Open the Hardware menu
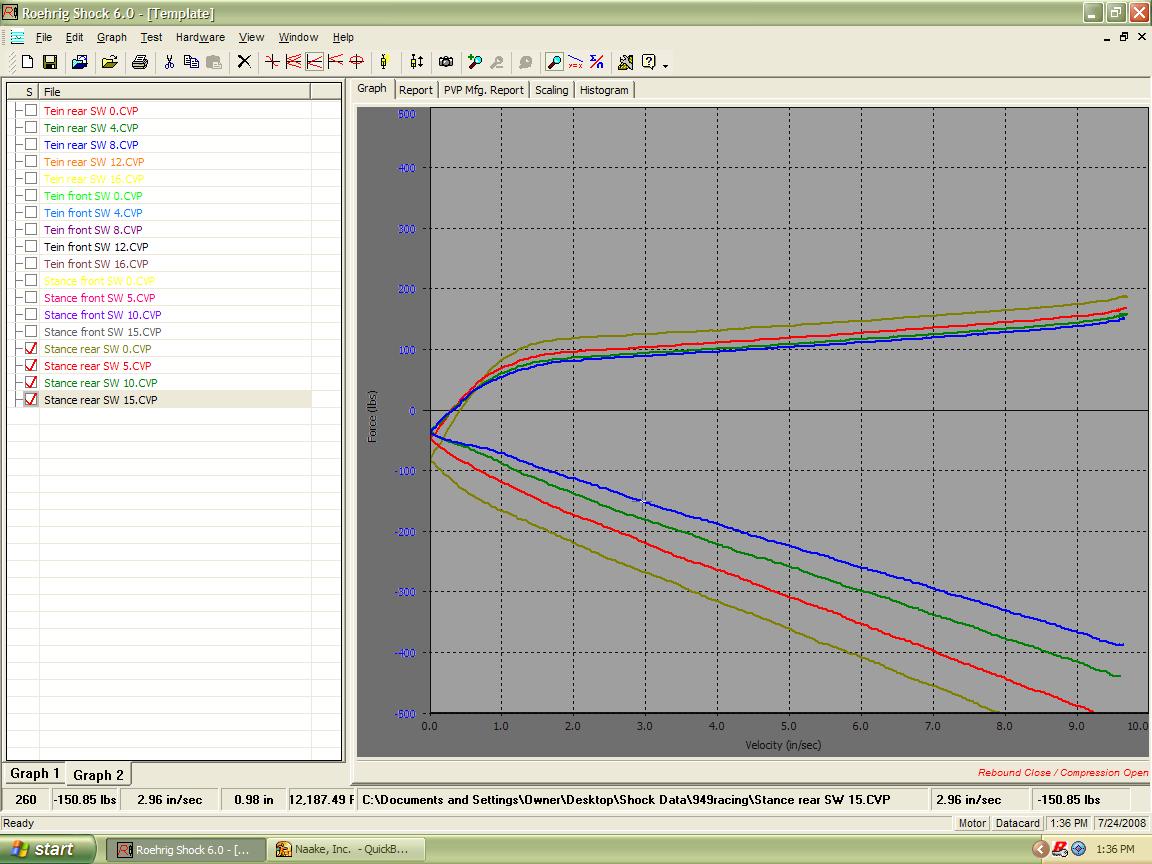The image size is (1152, 864). point(200,37)
